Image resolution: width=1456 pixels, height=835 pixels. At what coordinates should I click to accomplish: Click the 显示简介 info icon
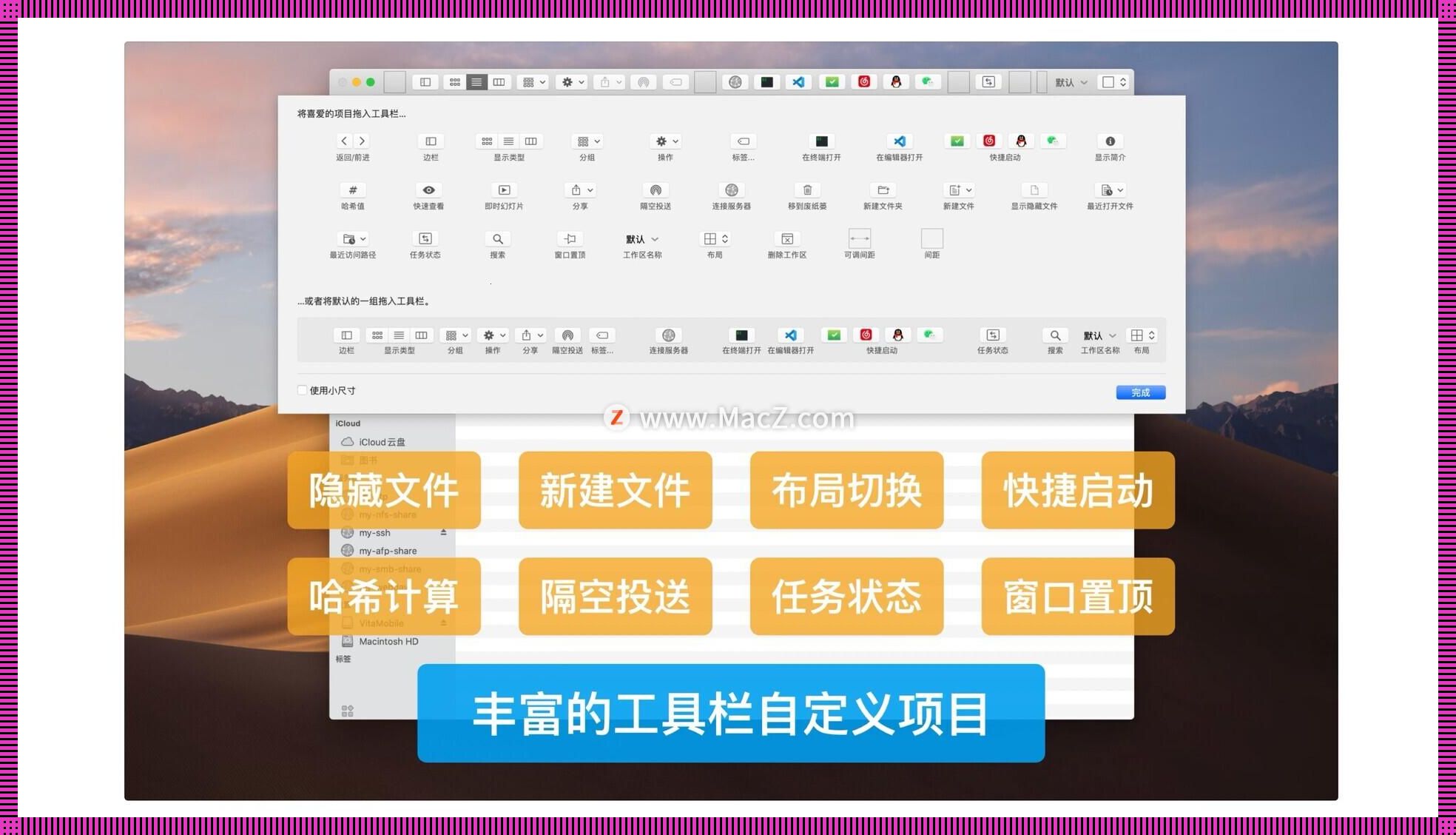[1110, 141]
